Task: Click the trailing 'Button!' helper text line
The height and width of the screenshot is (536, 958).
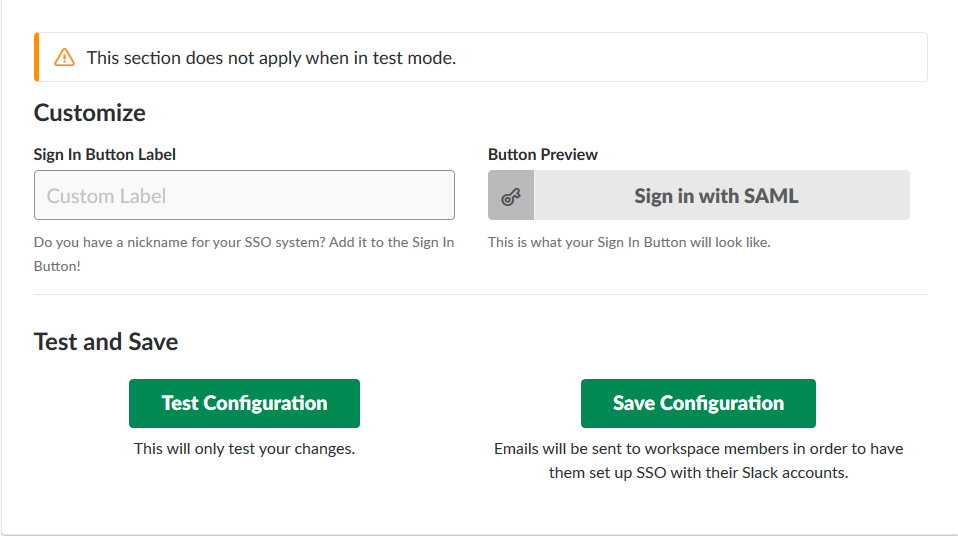Action: point(57,266)
